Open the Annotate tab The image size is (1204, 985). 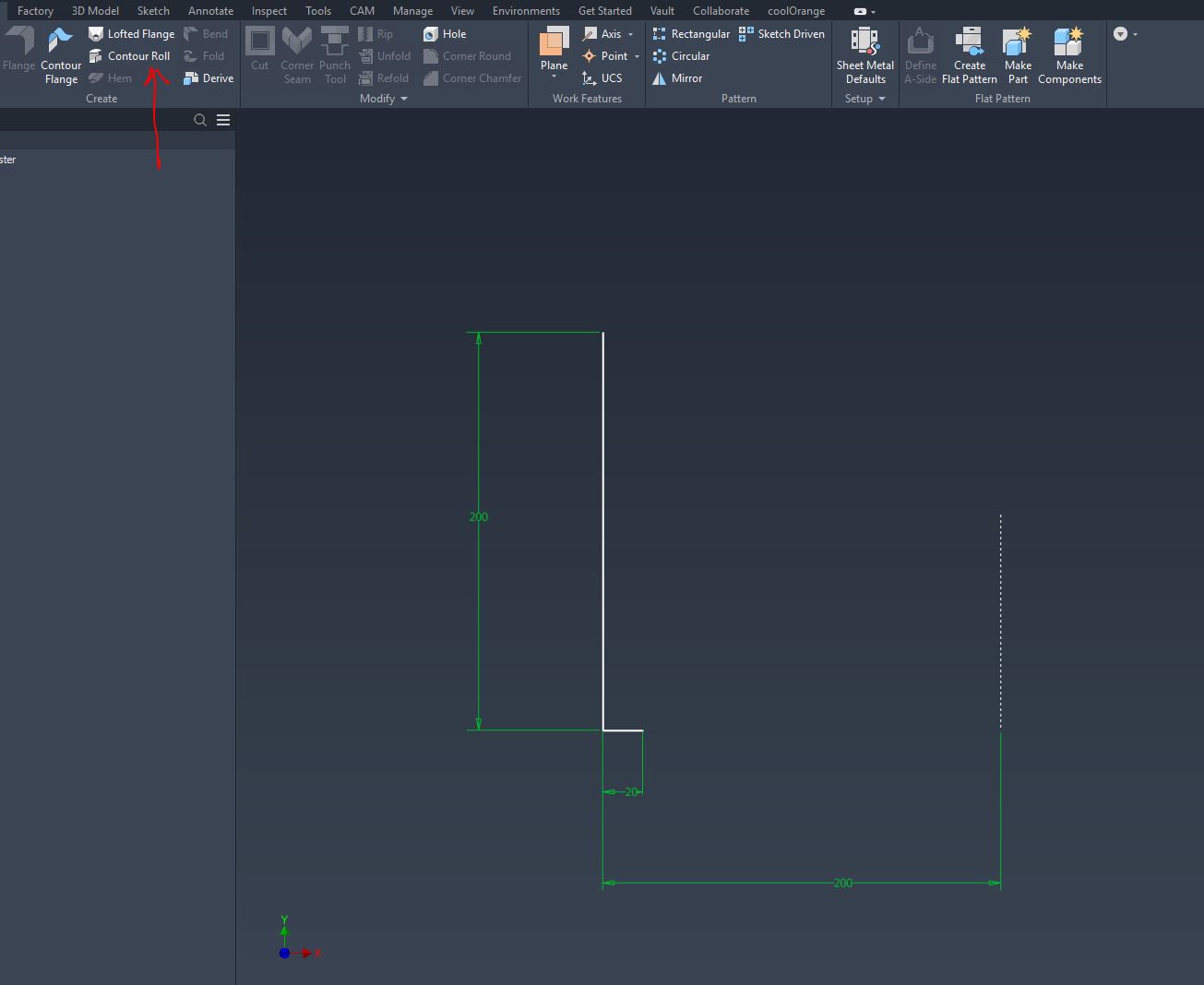(210, 11)
